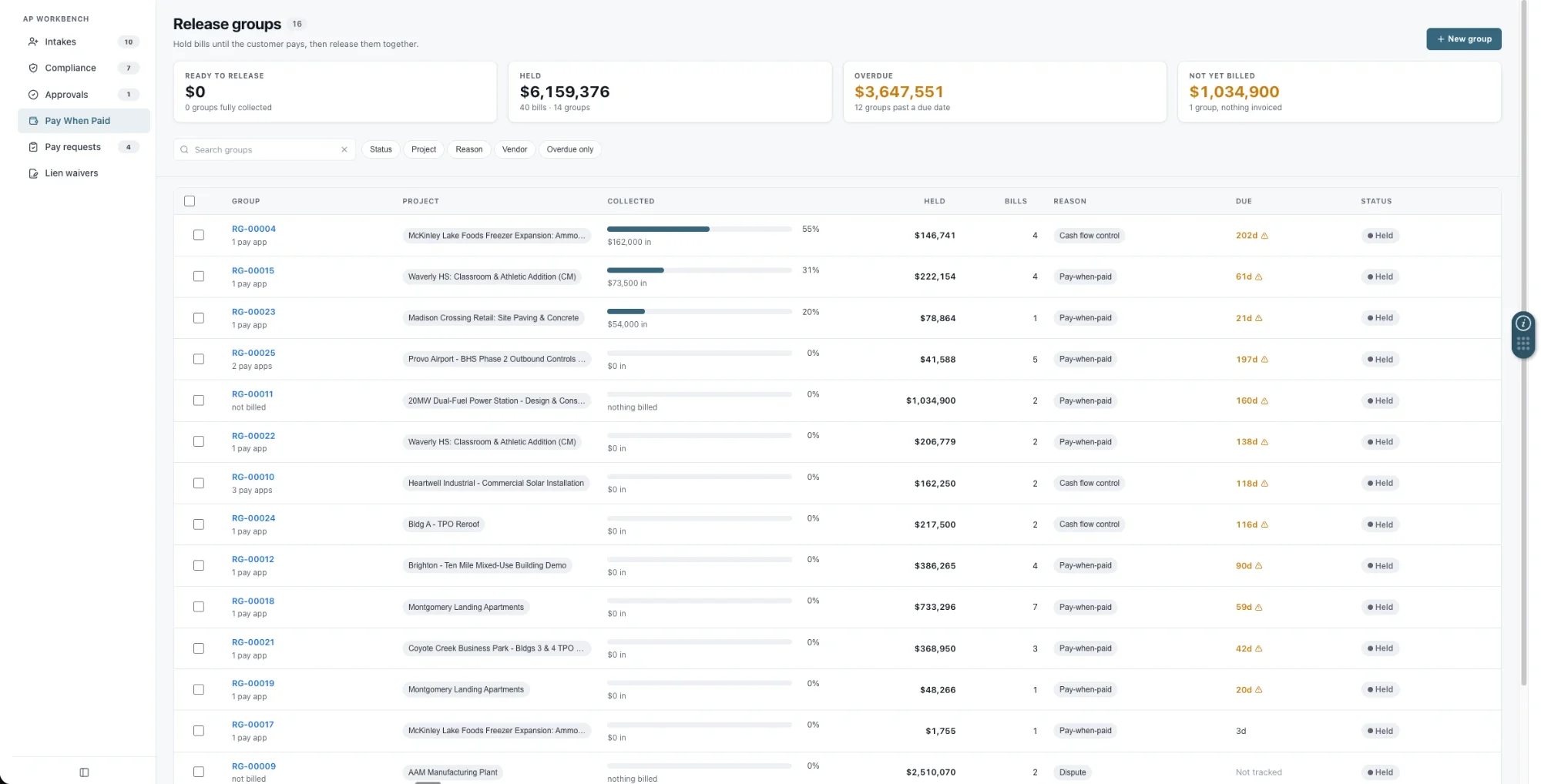Click the magnifier icon in the search box
The image size is (1541, 784).
(184, 149)
